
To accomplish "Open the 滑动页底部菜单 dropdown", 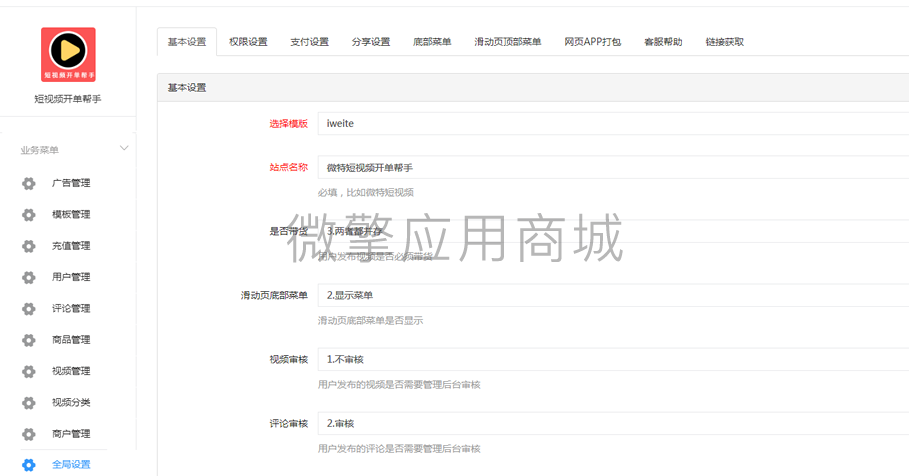I will click(x=613, y=295).
